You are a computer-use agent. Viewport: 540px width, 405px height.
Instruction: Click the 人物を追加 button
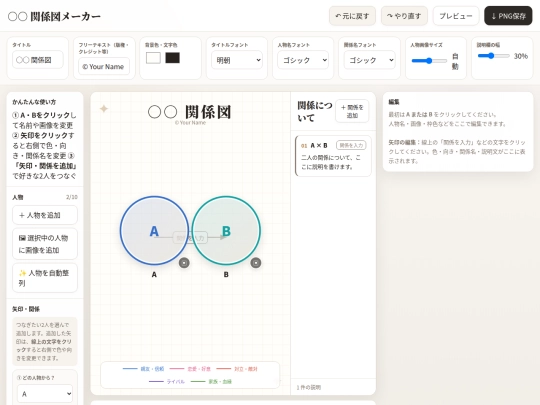pos(45,215)
